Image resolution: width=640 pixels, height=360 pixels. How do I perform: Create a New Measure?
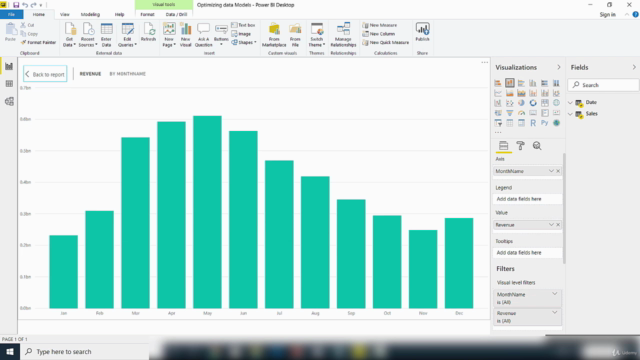[x=380, y=25]
